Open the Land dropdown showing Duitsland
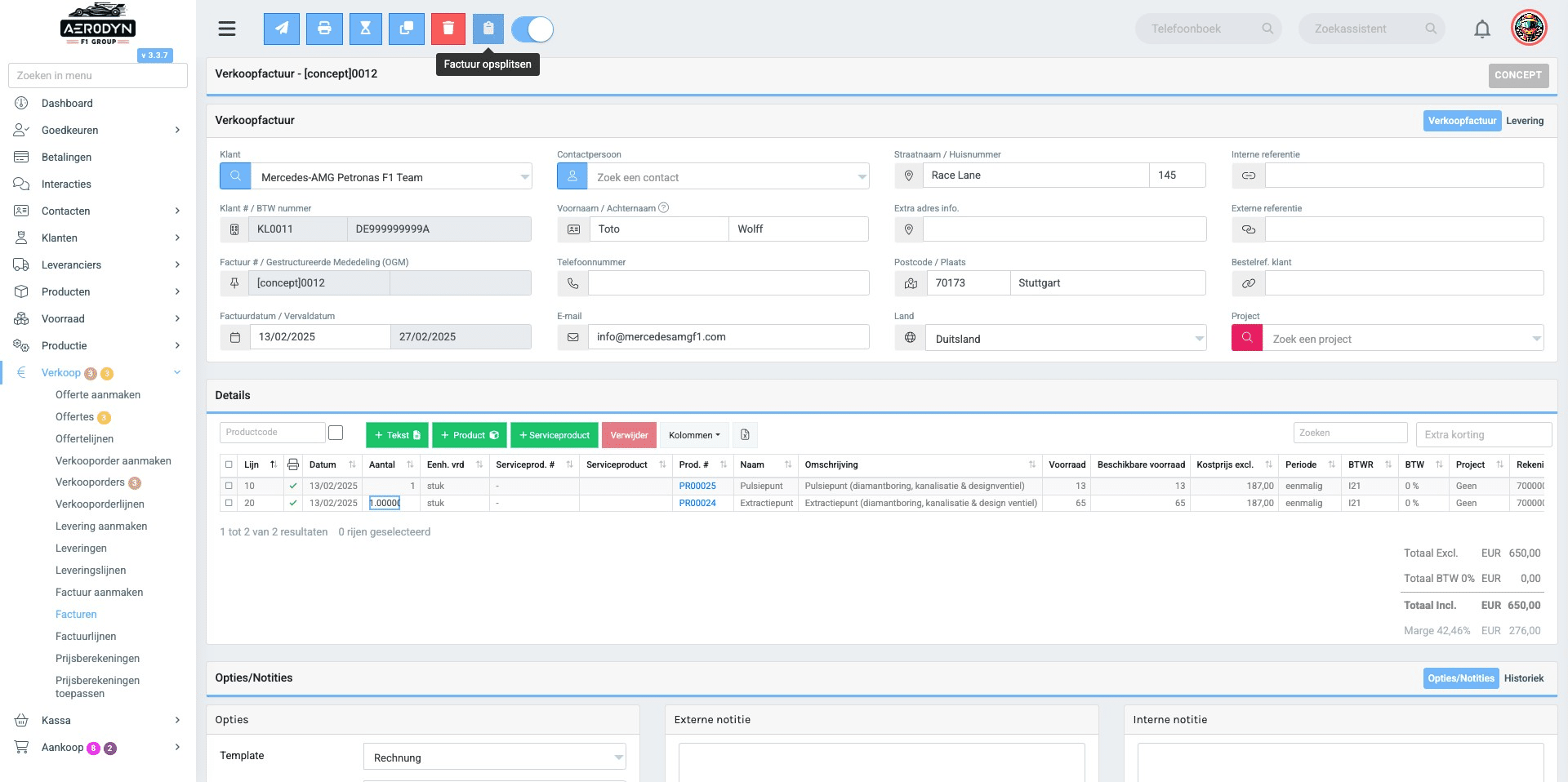 coord(1066,338)
